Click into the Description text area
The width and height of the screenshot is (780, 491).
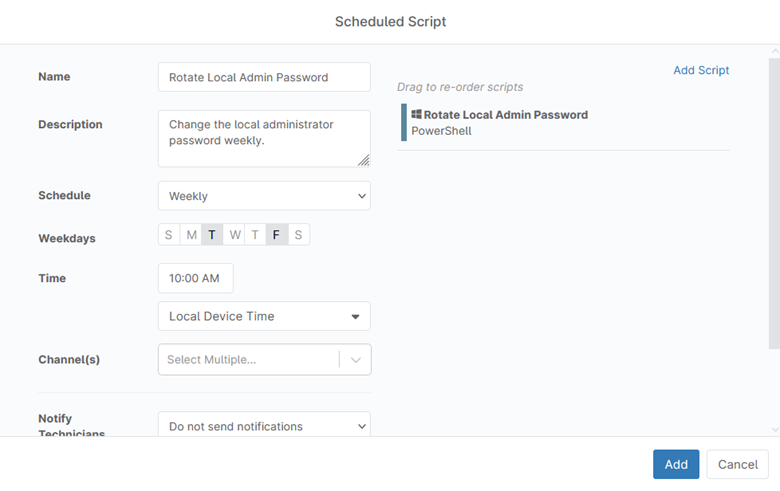264,138
